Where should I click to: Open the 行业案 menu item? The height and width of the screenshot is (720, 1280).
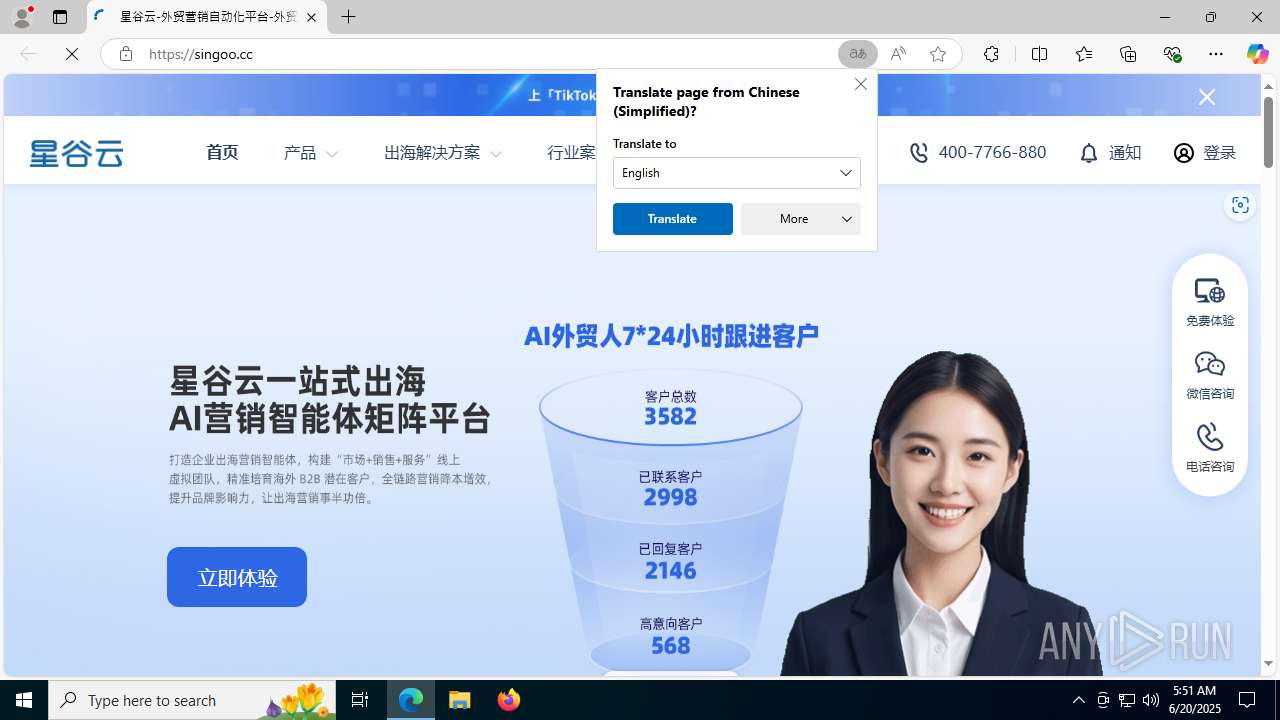571,153
